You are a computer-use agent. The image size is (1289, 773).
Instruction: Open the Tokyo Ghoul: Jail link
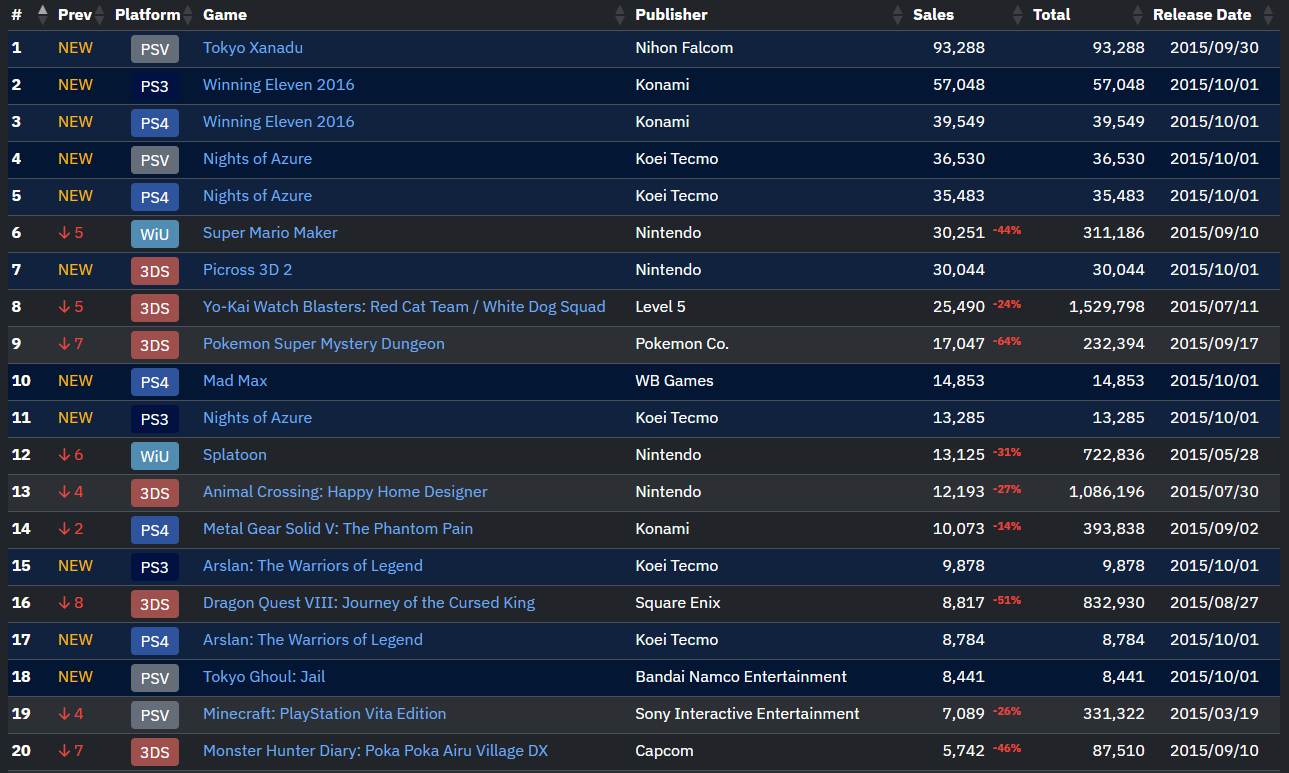[264, 677]
